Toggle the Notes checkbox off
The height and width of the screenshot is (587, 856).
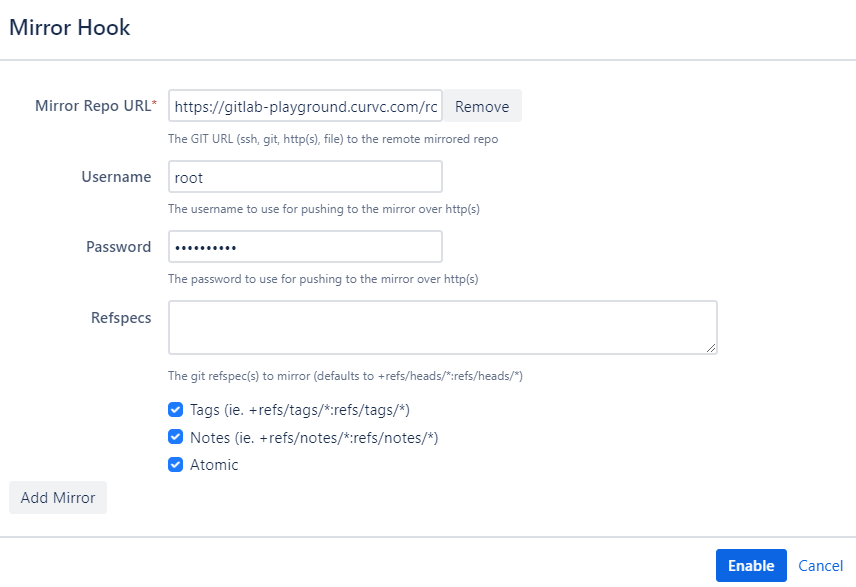[175, 437]
